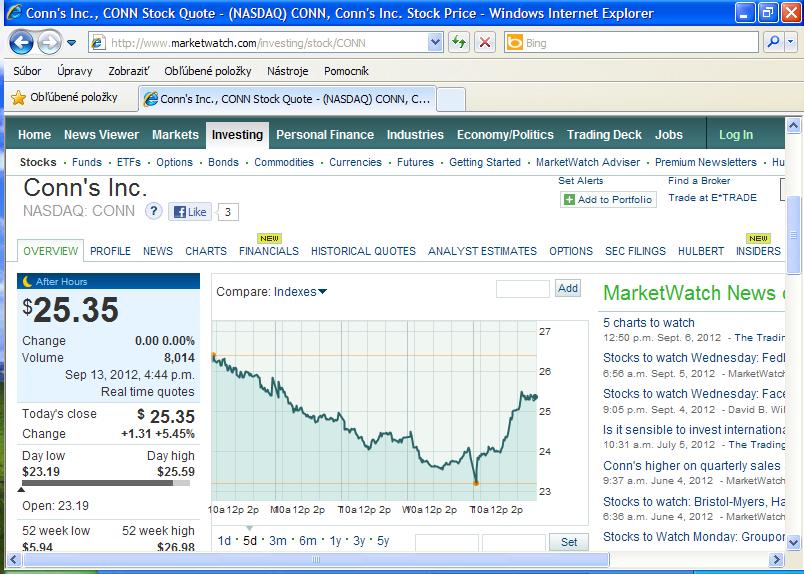
Task: Open search provider dropdown arrow
Action: click(791, 43)
